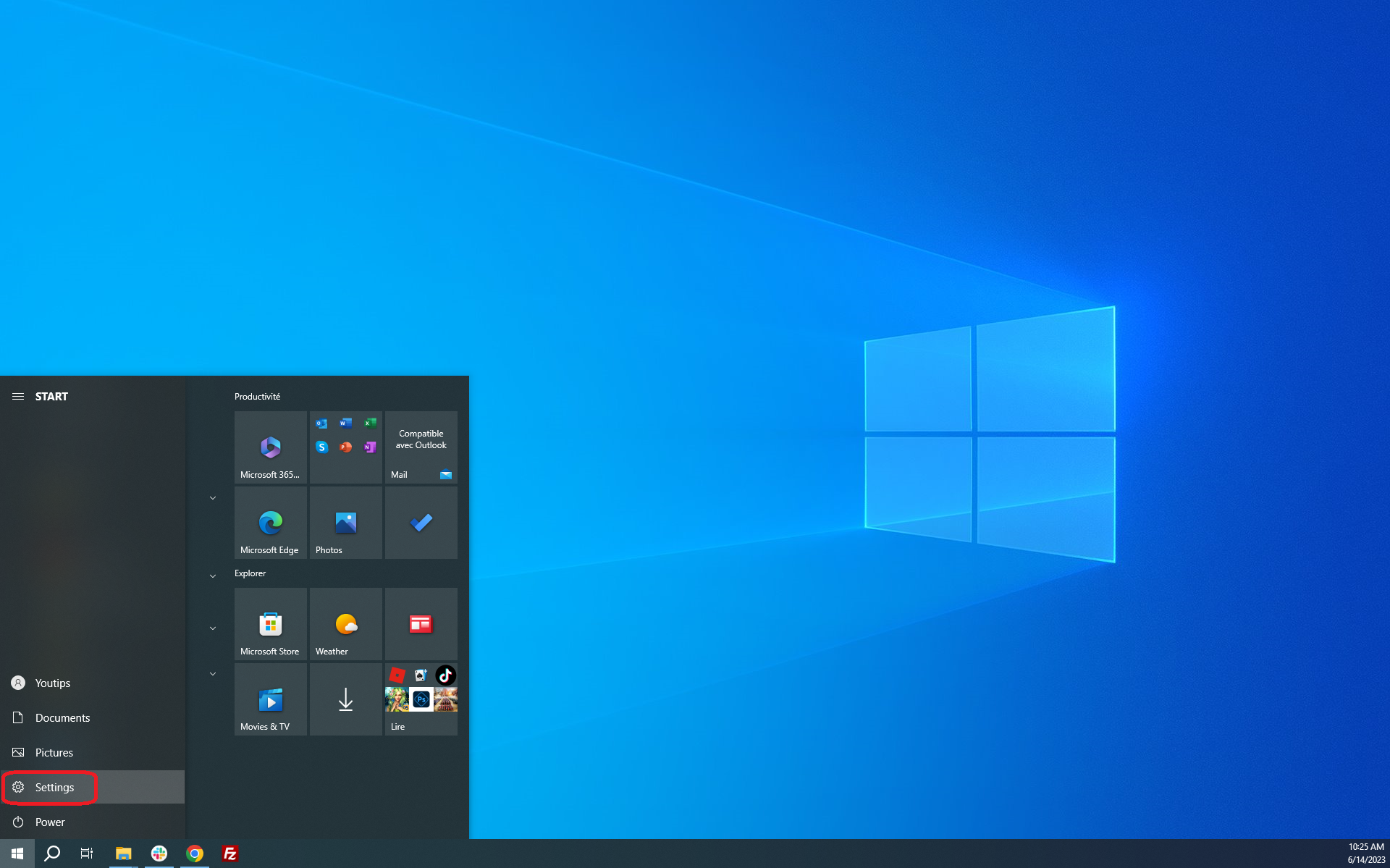The image size is (1390, 868).
Task: Launch the Weather app
Action: pyautogui.click(x=345, y=623)
